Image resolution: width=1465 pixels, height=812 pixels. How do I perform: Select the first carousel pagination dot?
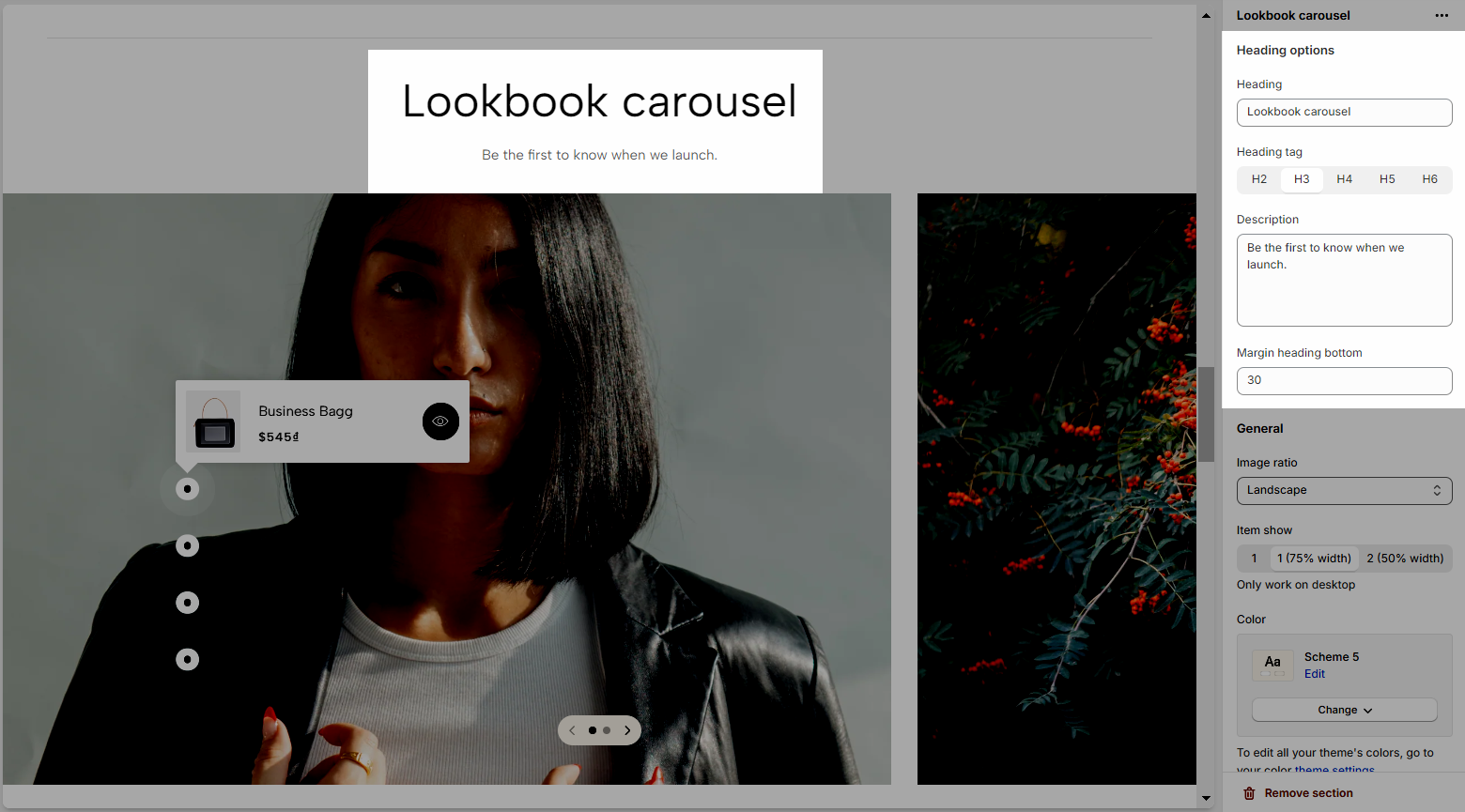(593, 730)
